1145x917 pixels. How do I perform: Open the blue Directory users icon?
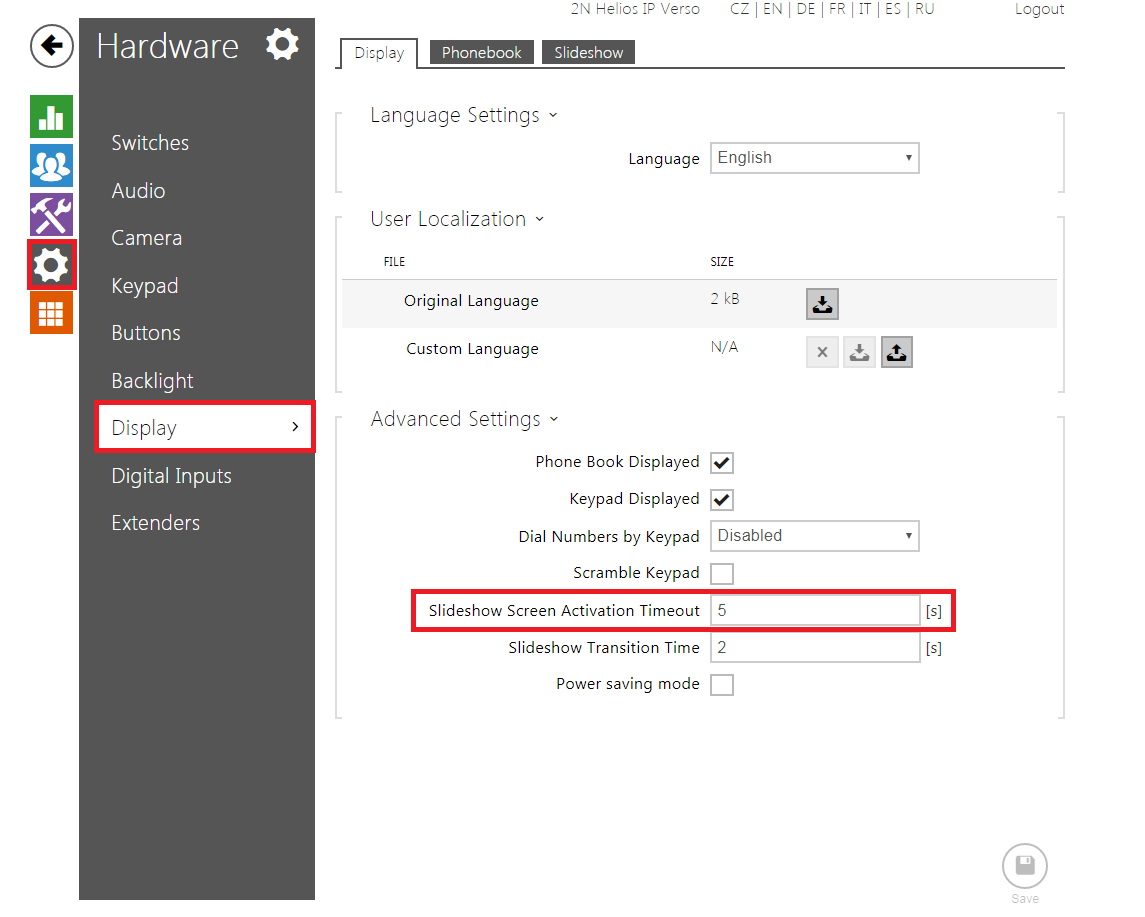[51, 166]
